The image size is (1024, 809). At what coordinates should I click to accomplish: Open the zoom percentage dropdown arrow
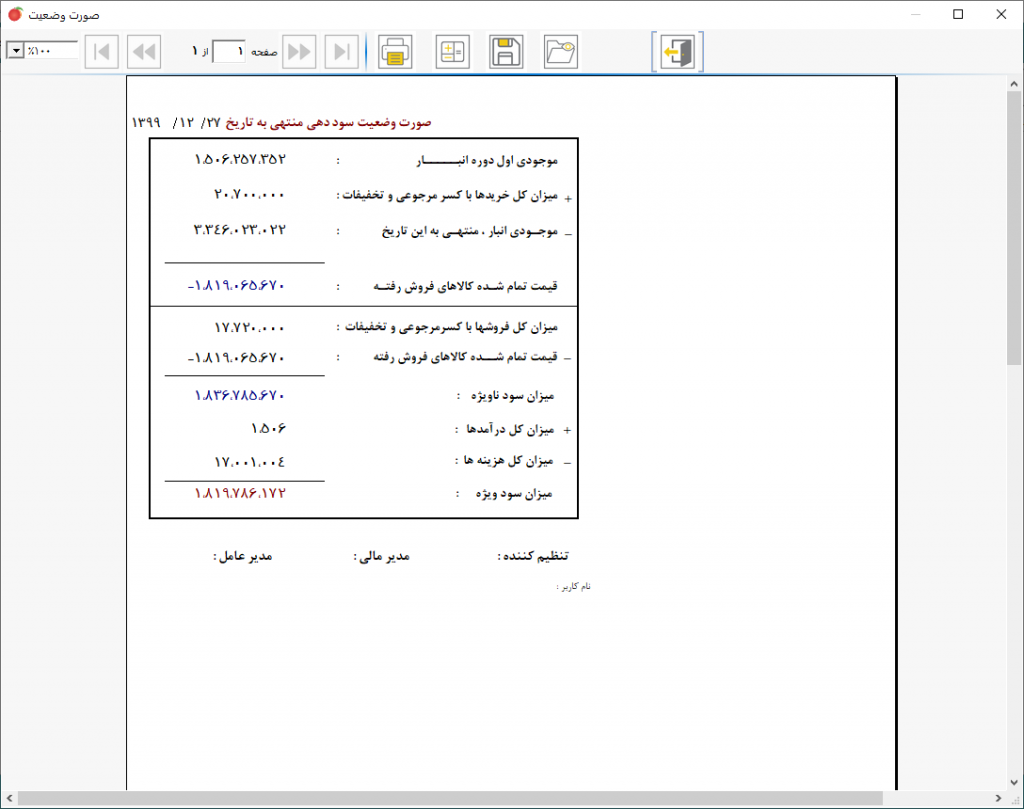coord(16,50)
